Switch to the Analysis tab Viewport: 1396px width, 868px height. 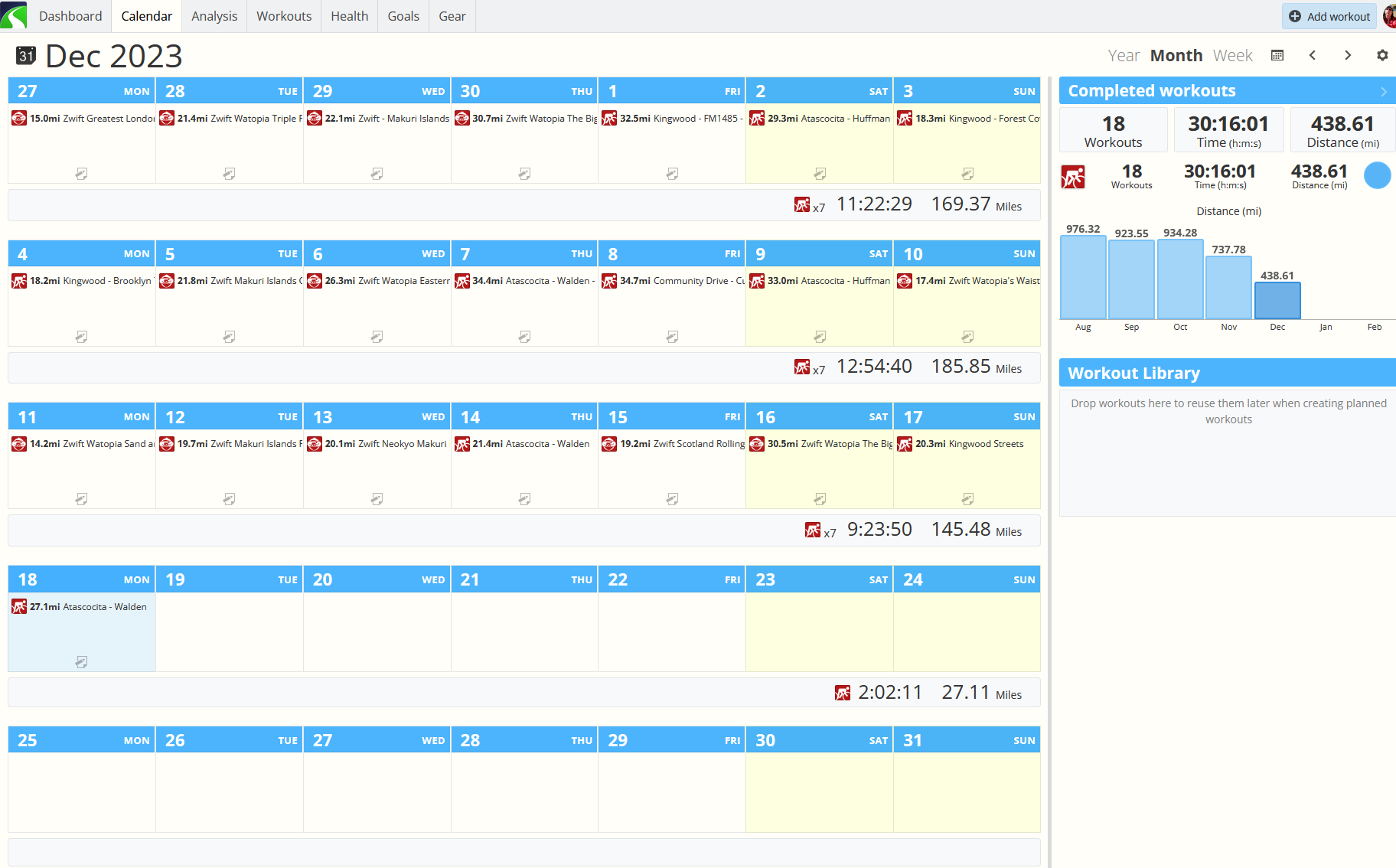214,16
